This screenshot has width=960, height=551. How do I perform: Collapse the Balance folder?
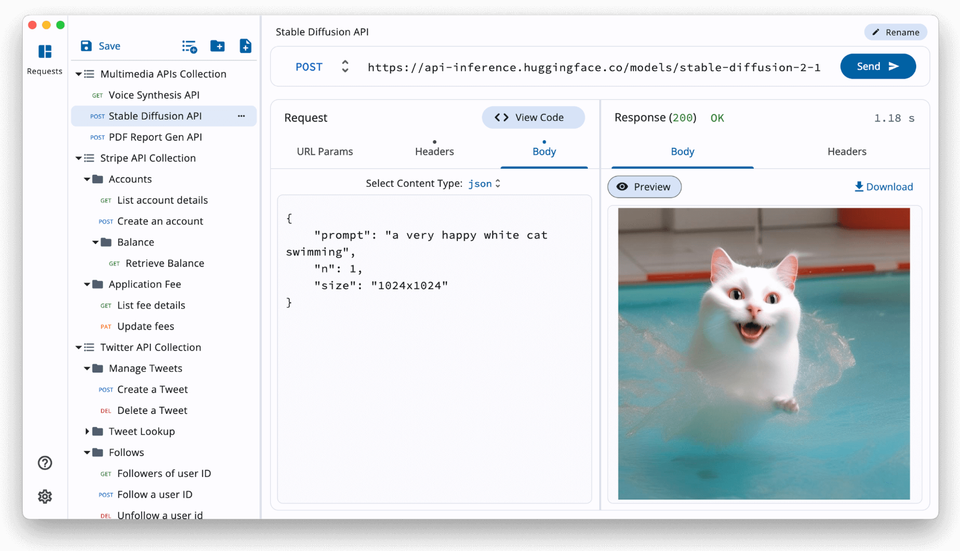[x=96, y=242]
